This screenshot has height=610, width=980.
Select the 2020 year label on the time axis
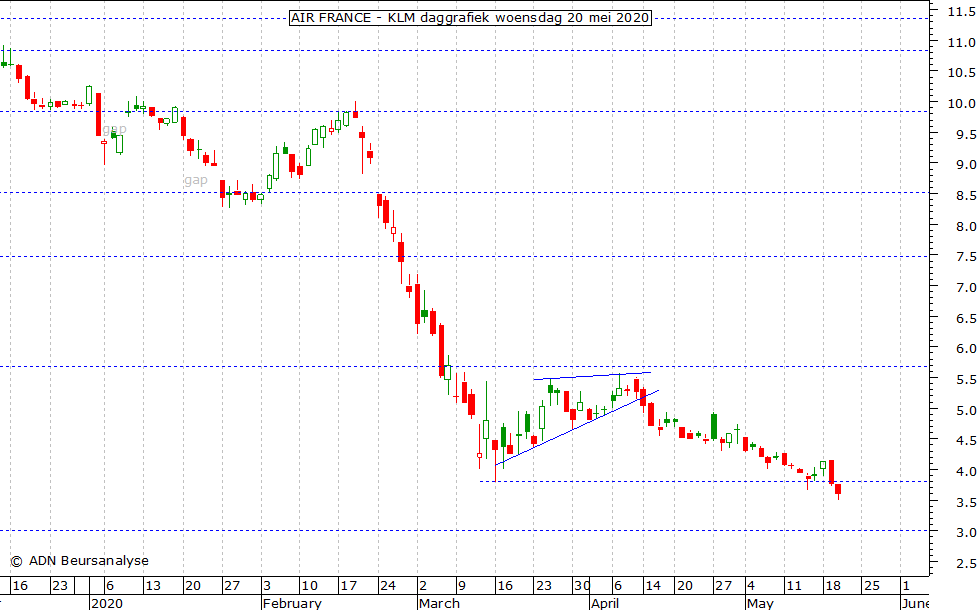[x=107, y=603]
